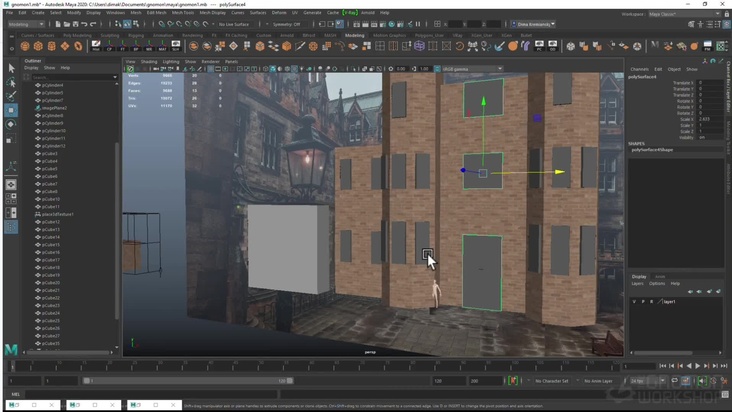Activate the Select tool arrow in toolbox
Image resolution: width=732 pixels, height=412 pixels.
(x=11, y=68)
